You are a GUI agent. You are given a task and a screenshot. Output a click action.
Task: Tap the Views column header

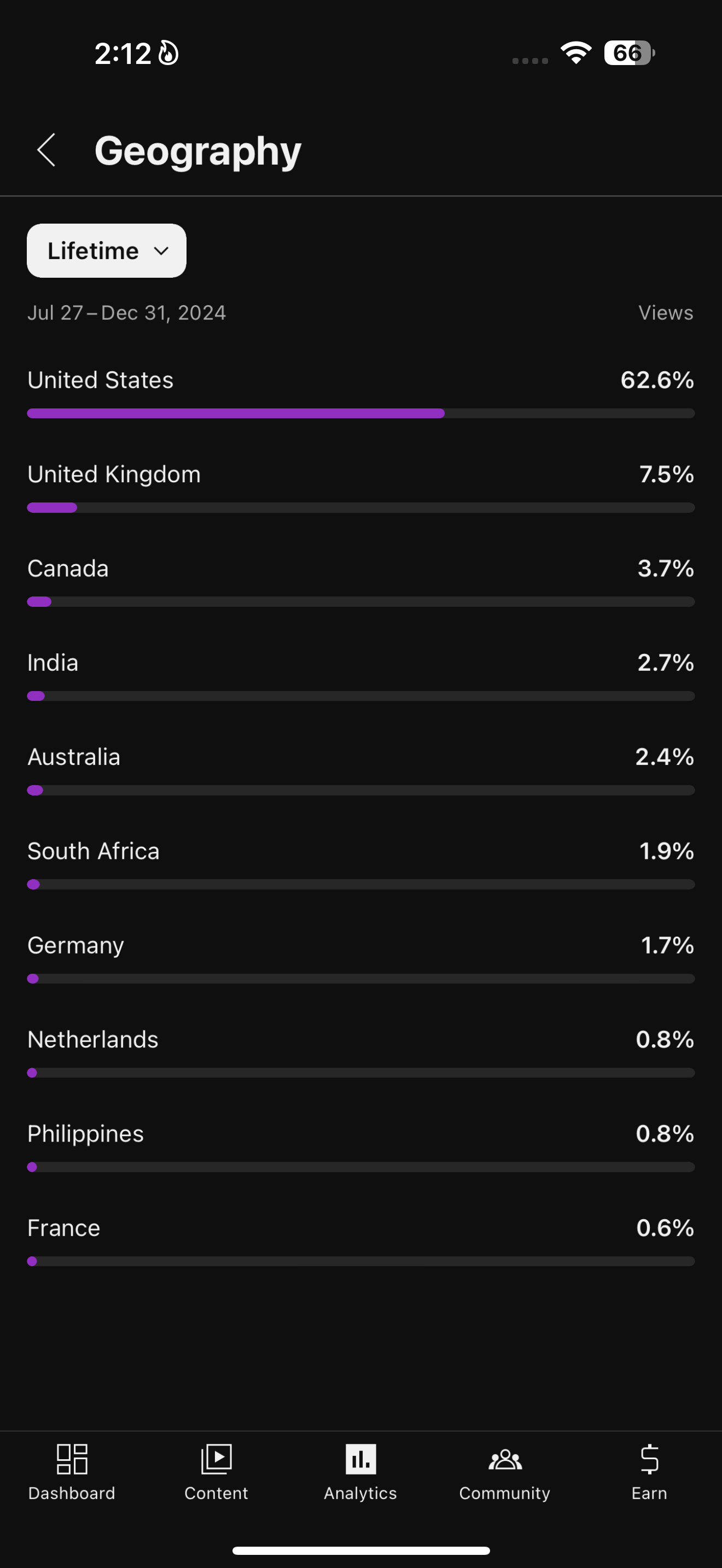665,313
